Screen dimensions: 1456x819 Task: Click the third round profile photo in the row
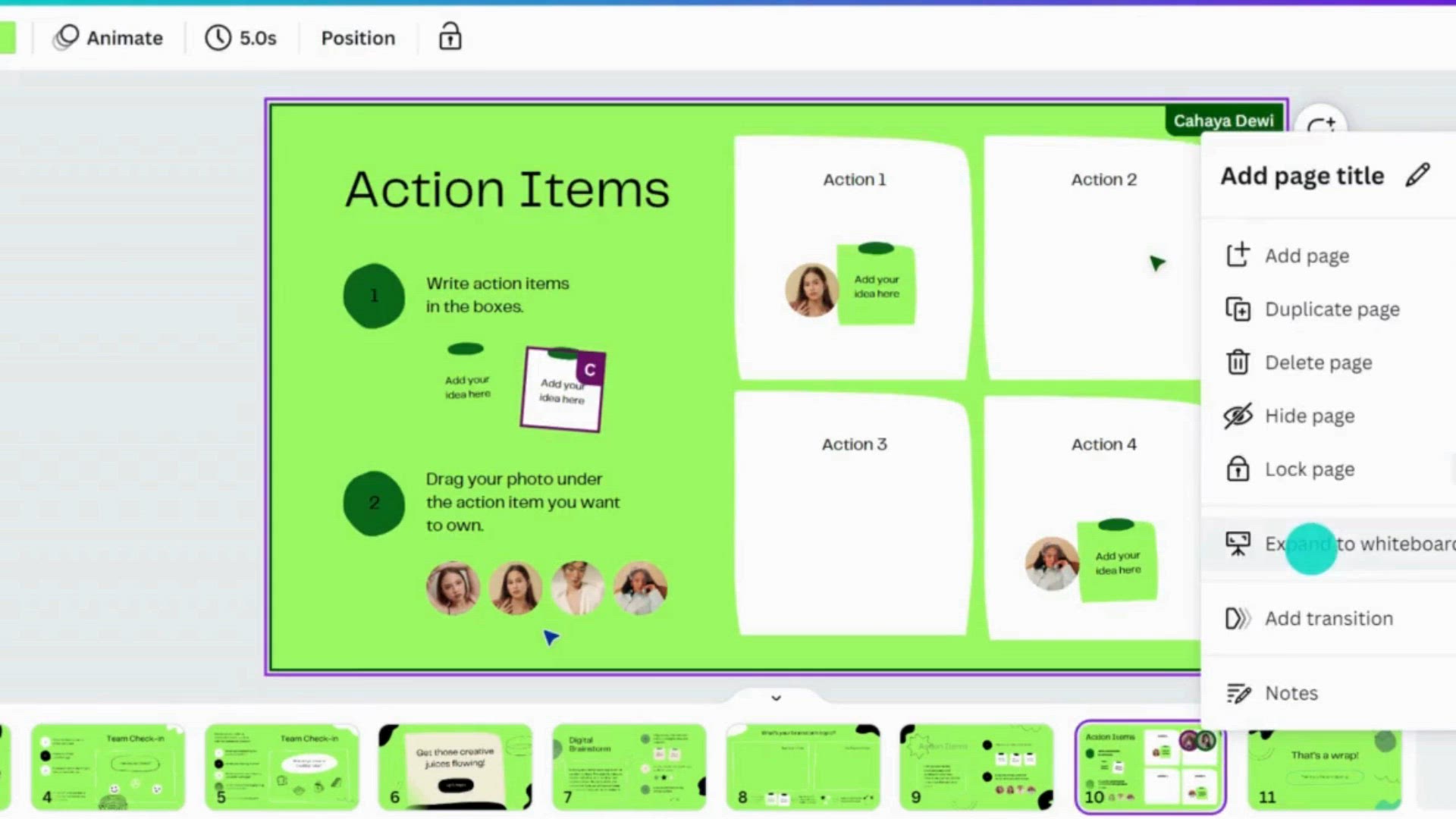577,588
